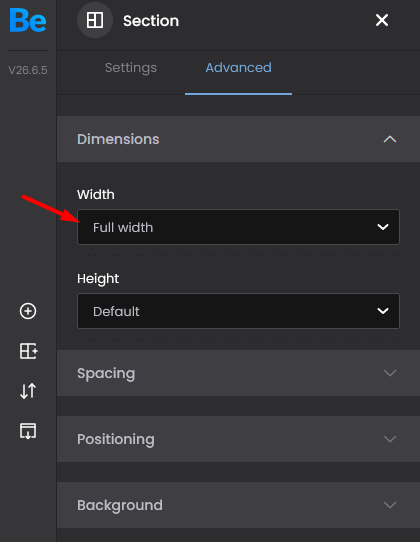Click the arrow on the Width select

point(383,227)
